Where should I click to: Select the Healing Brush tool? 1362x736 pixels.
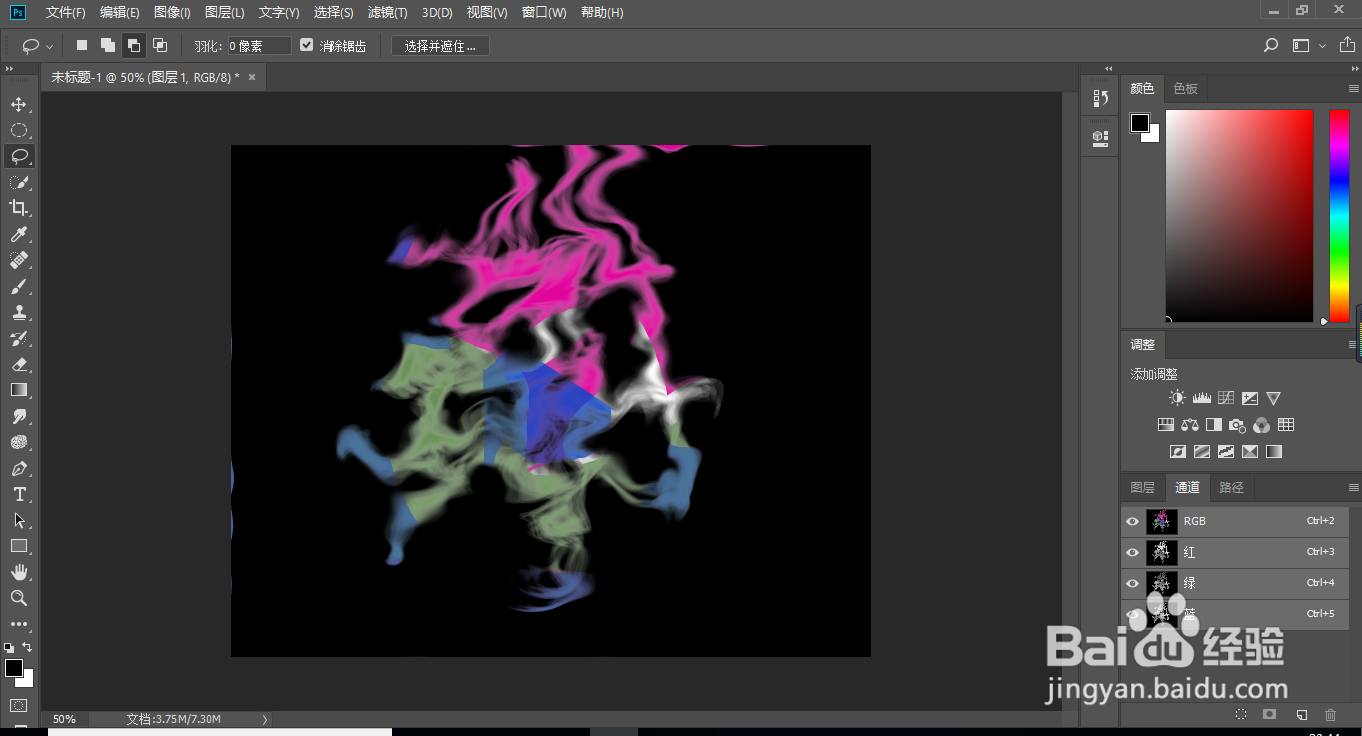tap(18, 260)
